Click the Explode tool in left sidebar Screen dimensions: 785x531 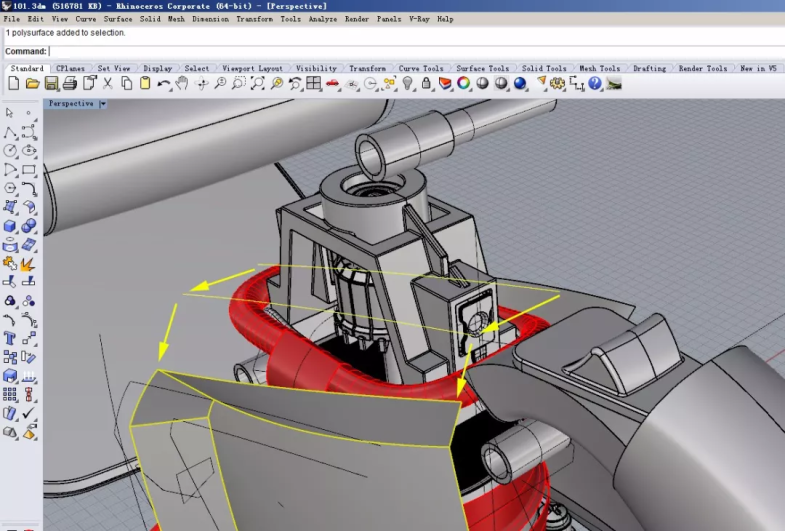point(28,264)
